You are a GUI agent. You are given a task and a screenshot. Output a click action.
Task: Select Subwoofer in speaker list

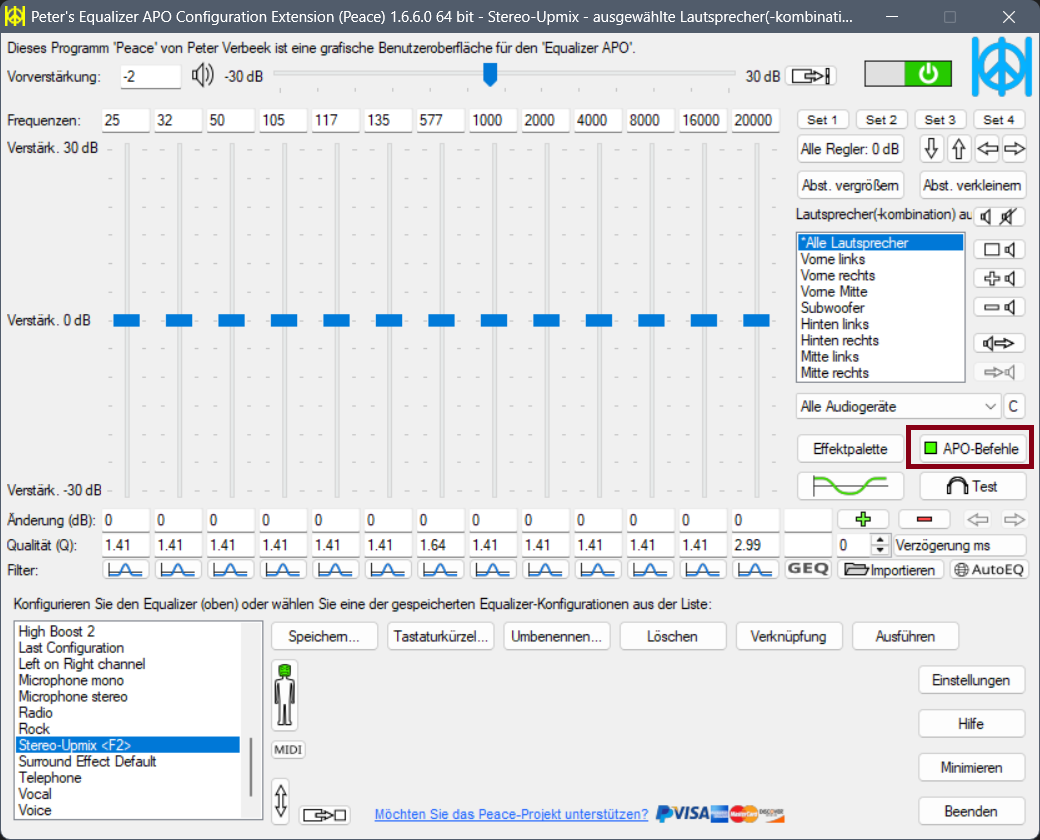pyautogui.click(x=879, y=308)
